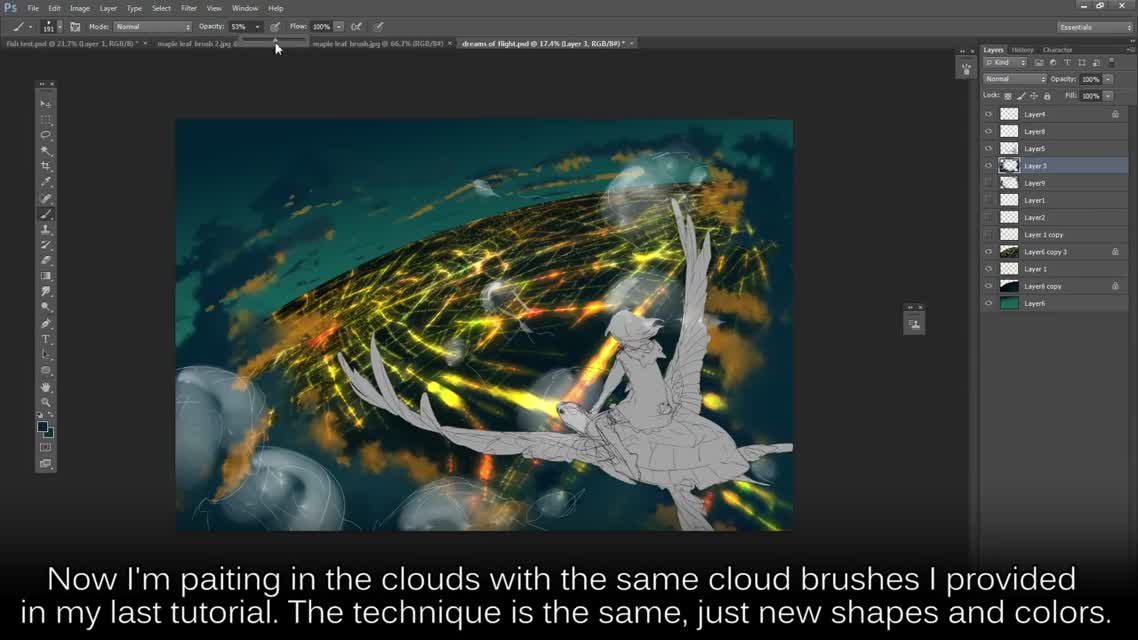Image resolution: width=1138 pixels, height=640 pixels.
Task: Select the Magic Wand tool
Action: [46, 151]
